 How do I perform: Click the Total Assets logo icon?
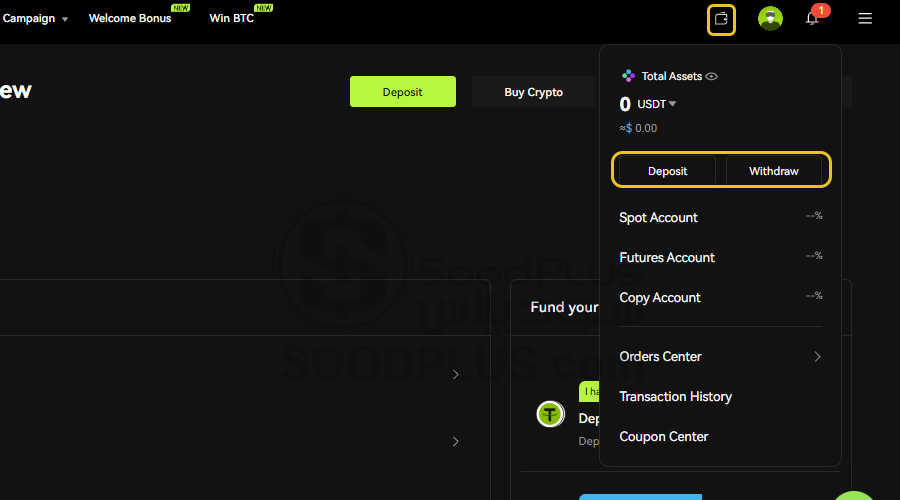coord(628,76)
